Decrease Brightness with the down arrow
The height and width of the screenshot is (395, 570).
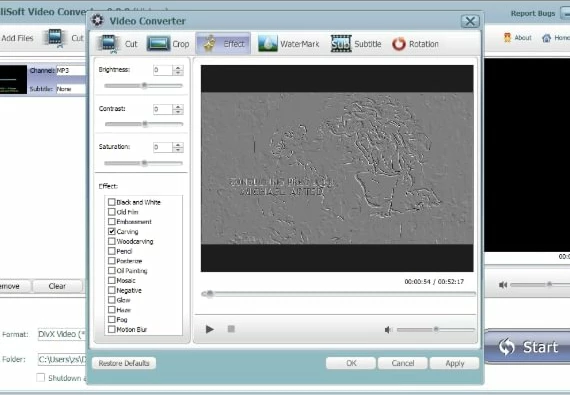pos(178,73)
